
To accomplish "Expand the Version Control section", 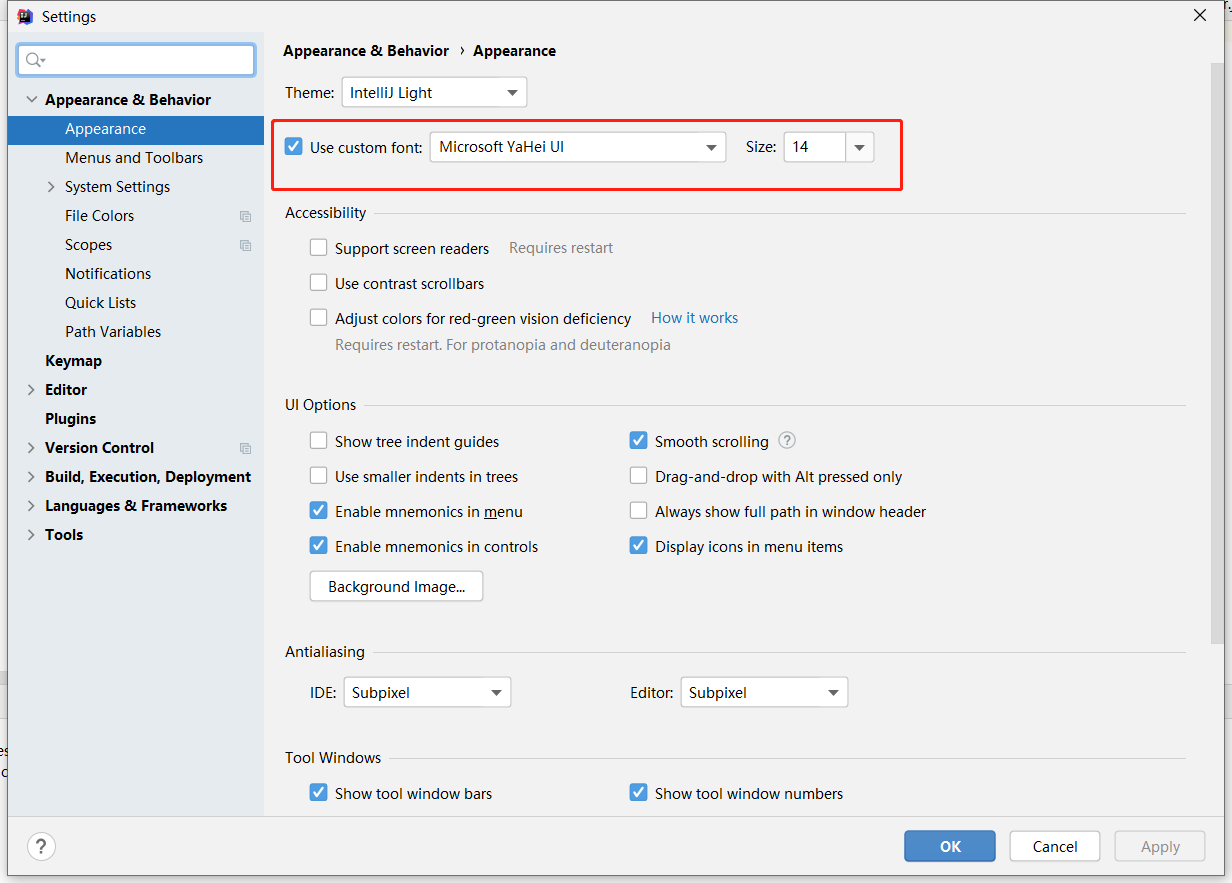I will pyautogui.click(x=32, y=448).
